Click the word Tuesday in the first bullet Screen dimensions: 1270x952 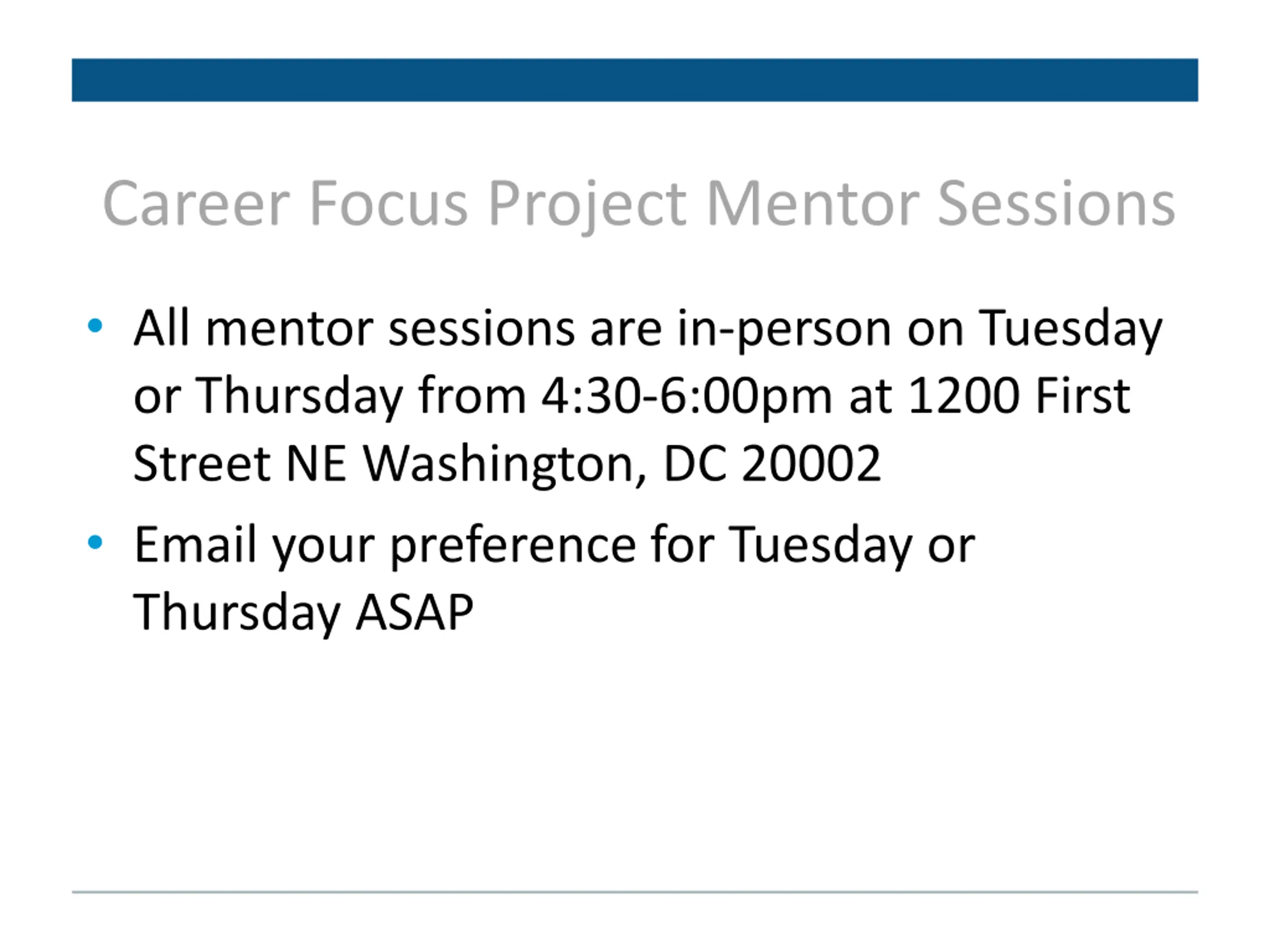point(1071,329)
